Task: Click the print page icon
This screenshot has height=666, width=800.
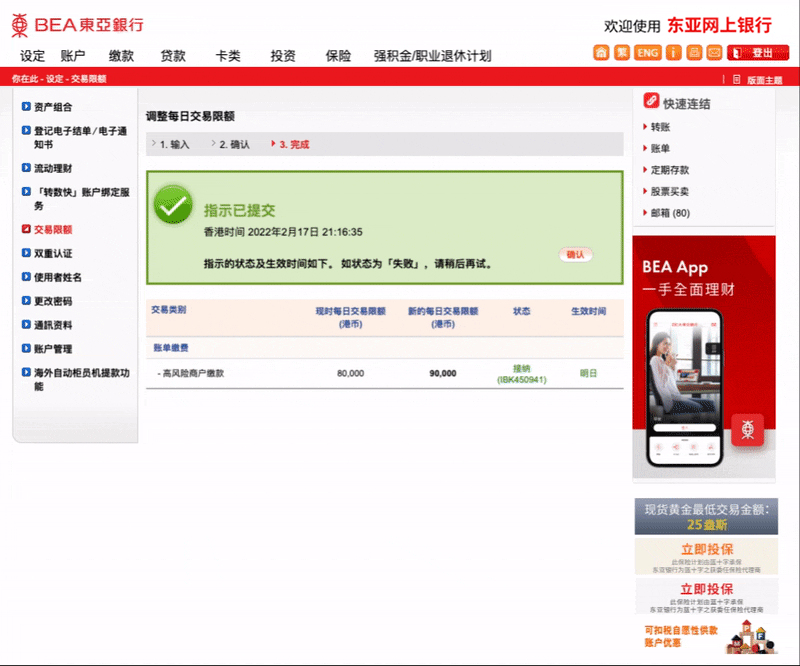Action: click(x=694, y=53)
